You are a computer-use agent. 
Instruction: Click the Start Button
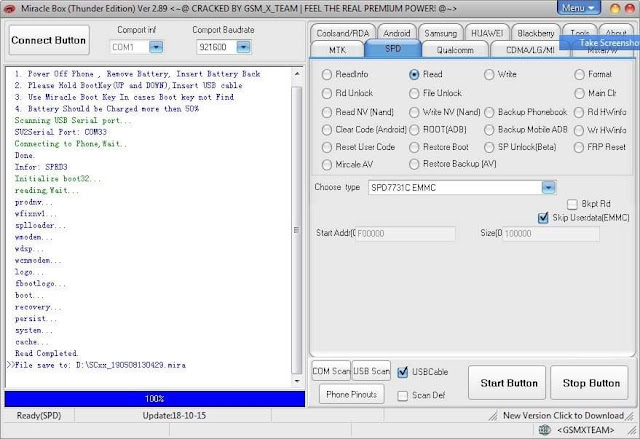click(x=507, y=383)
